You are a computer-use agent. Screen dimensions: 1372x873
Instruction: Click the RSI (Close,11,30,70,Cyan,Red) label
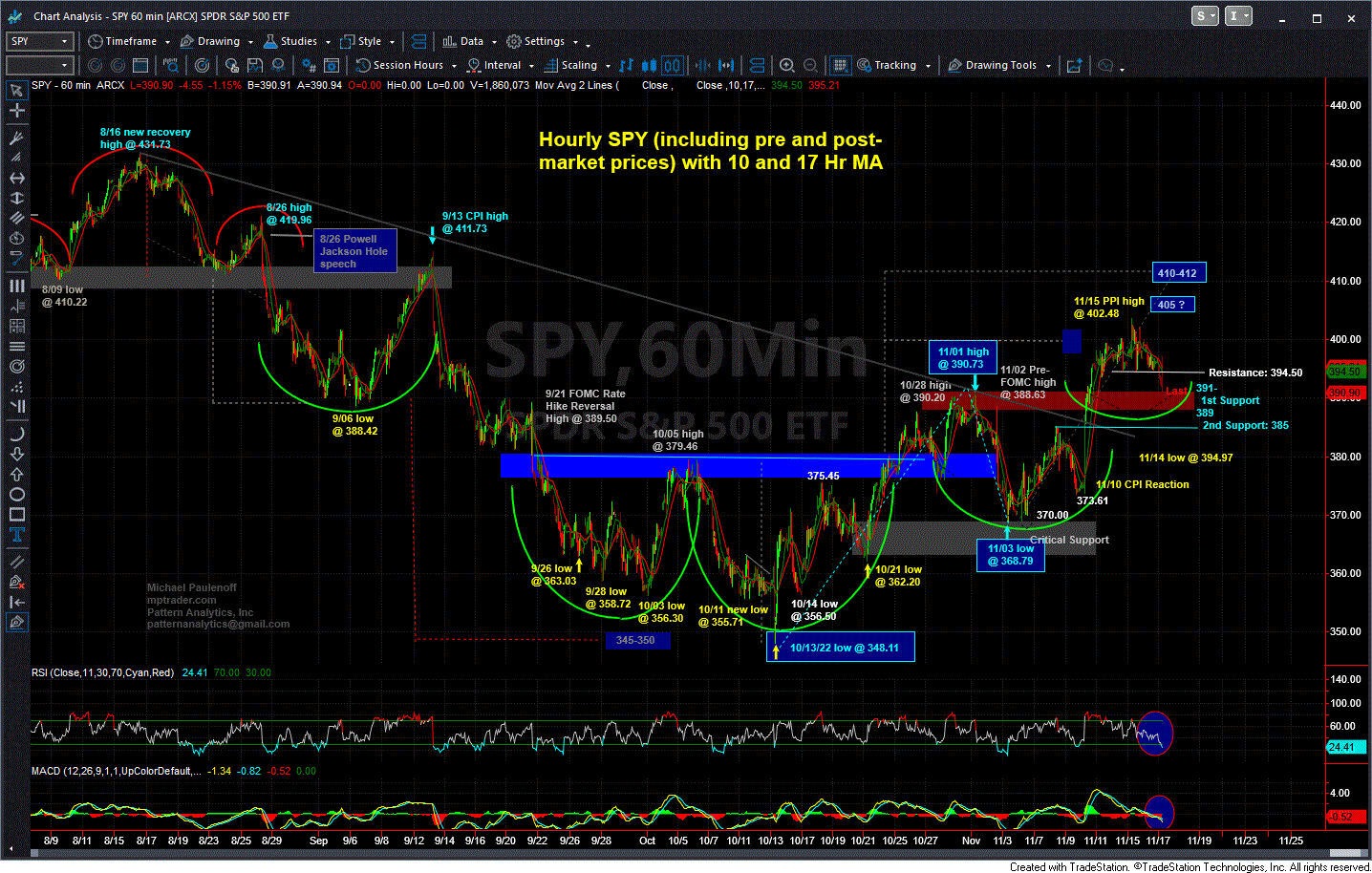pyautogui.click(x=103, y=672)
